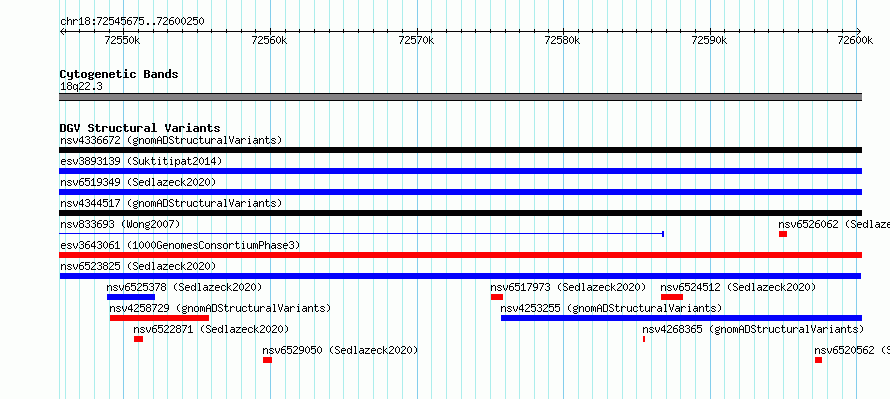Select the blue bar under nsv6525378
The width and height of the screenshot is (890, 399).
pos(131,297)
